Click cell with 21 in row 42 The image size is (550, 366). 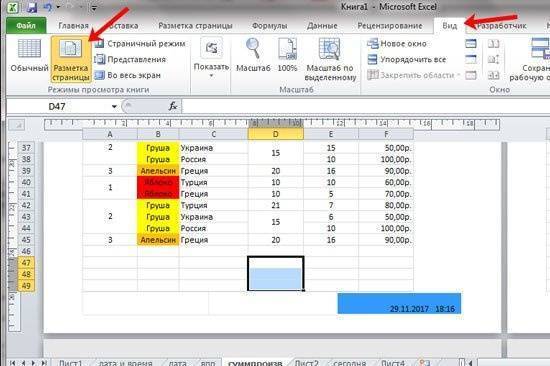[x=275, y=205]
